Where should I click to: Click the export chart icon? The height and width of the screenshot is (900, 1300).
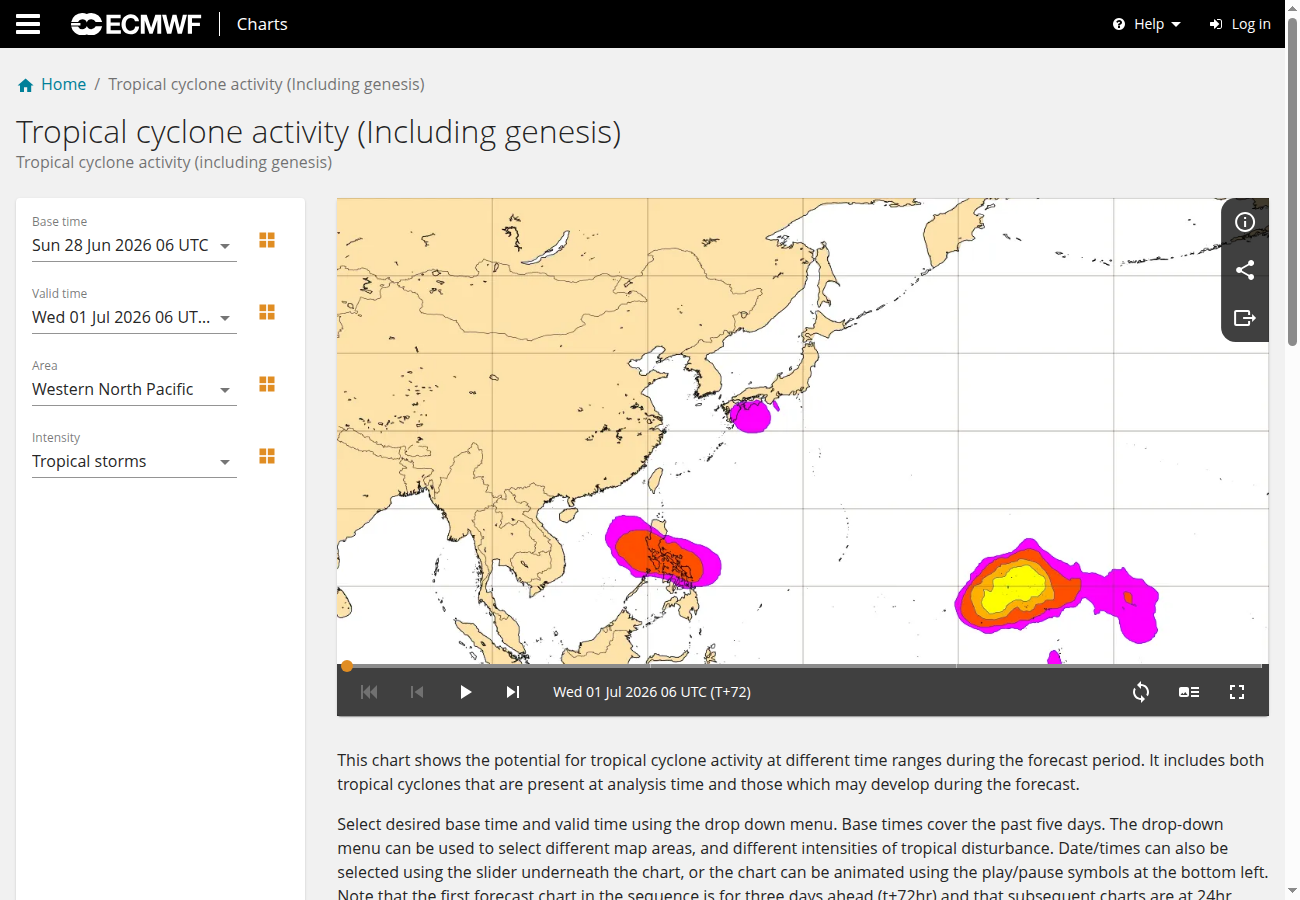[x=1245, y=318]
